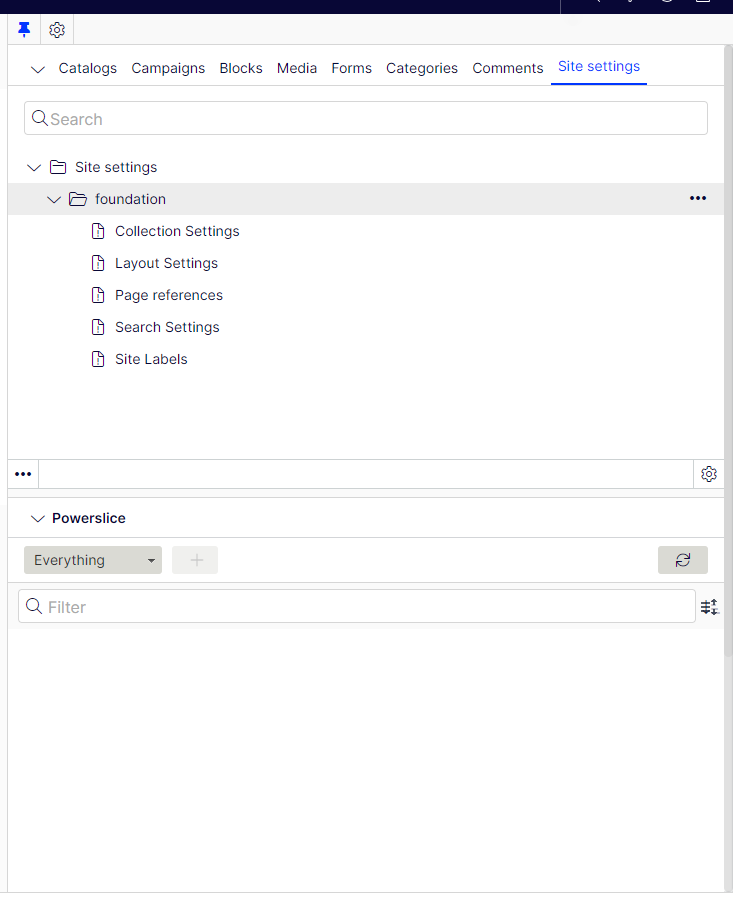Click the three-dot menu at tree panel bottom
733x921 pixels.
(x=23, y=474)
